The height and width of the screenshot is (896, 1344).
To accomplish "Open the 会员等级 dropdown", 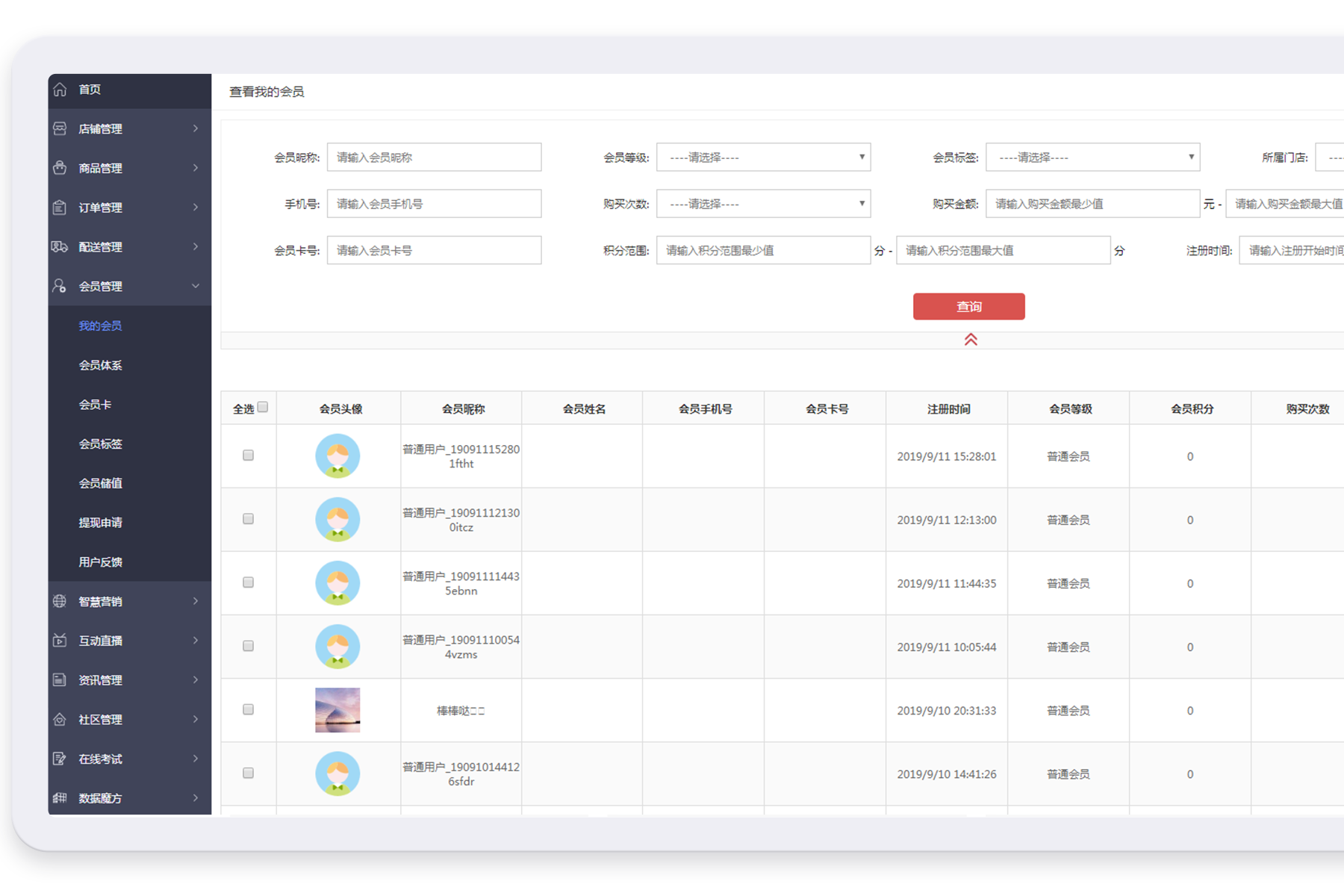I will coord(763,158).
